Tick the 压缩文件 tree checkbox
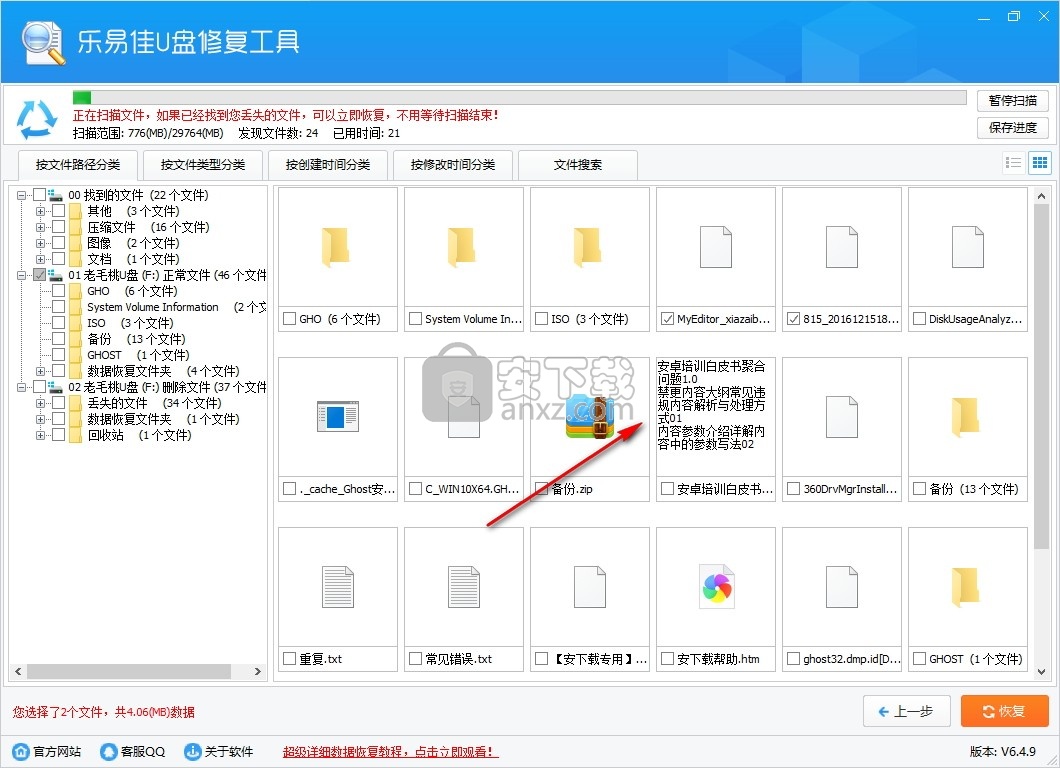 click(x=59, y=226)
